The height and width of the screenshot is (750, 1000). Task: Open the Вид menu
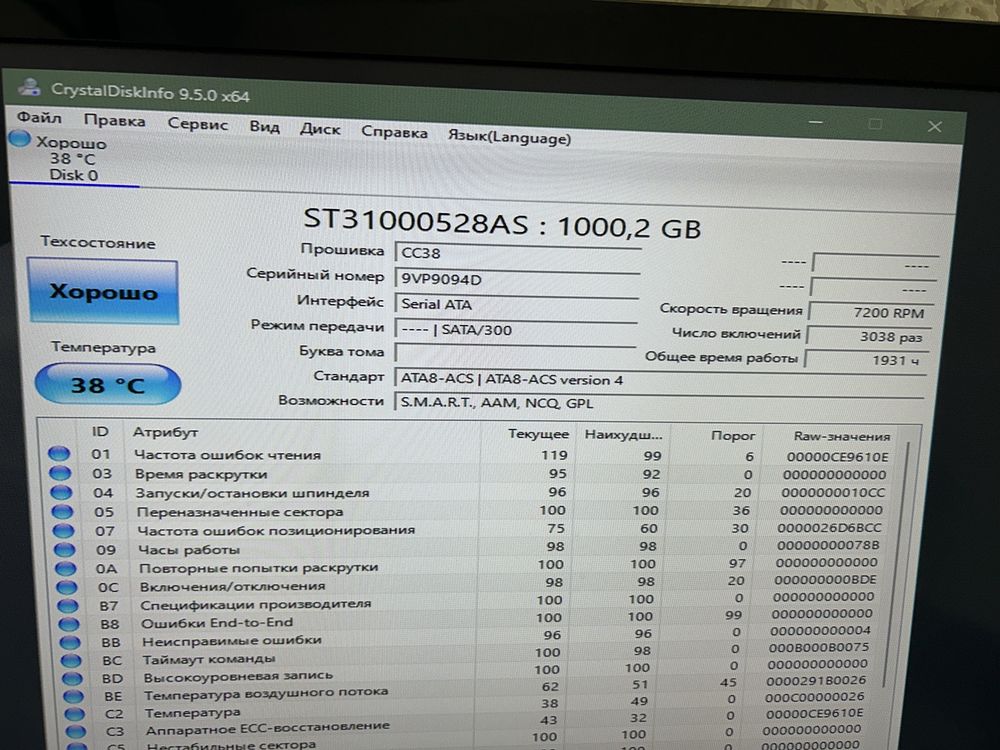coord(264,127)
